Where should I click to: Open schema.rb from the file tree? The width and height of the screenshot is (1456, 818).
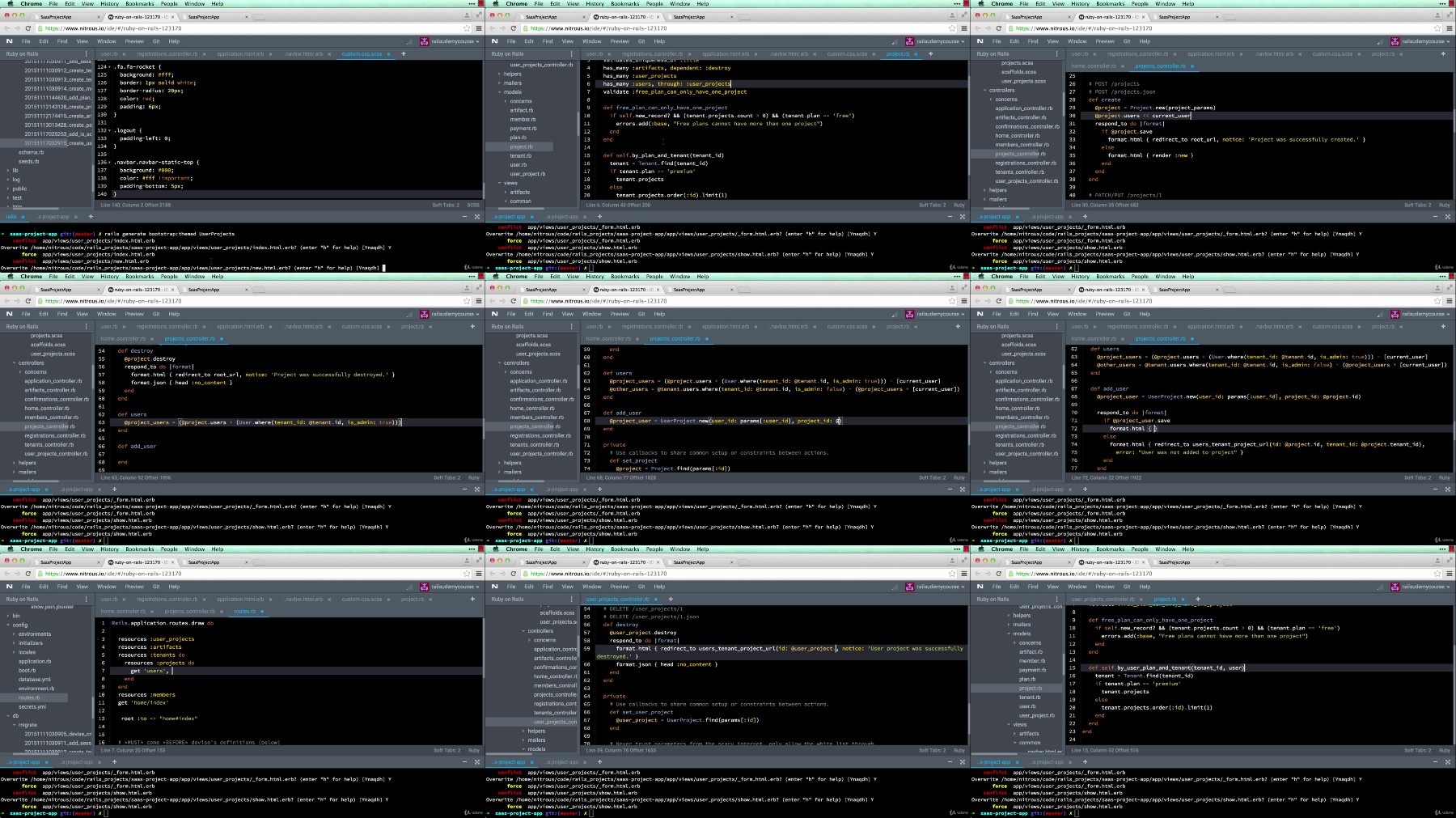point(31,152)
